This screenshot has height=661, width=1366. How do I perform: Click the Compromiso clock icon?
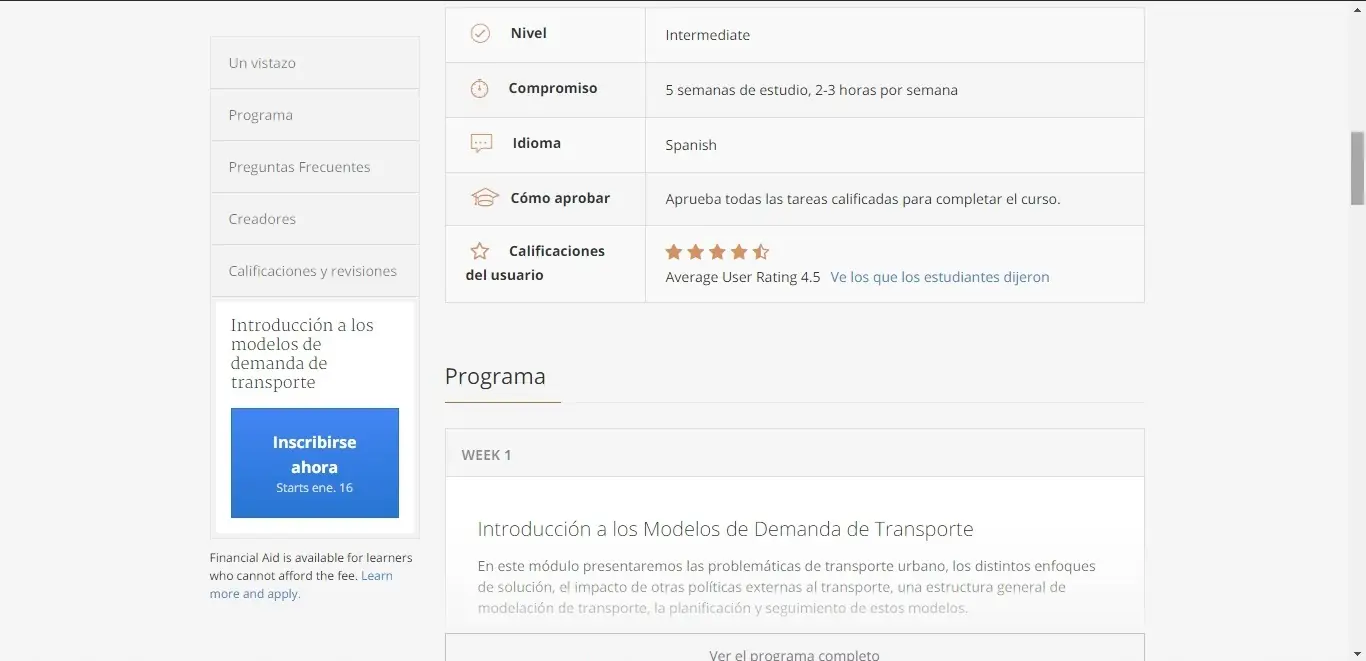tap(480, 88)
